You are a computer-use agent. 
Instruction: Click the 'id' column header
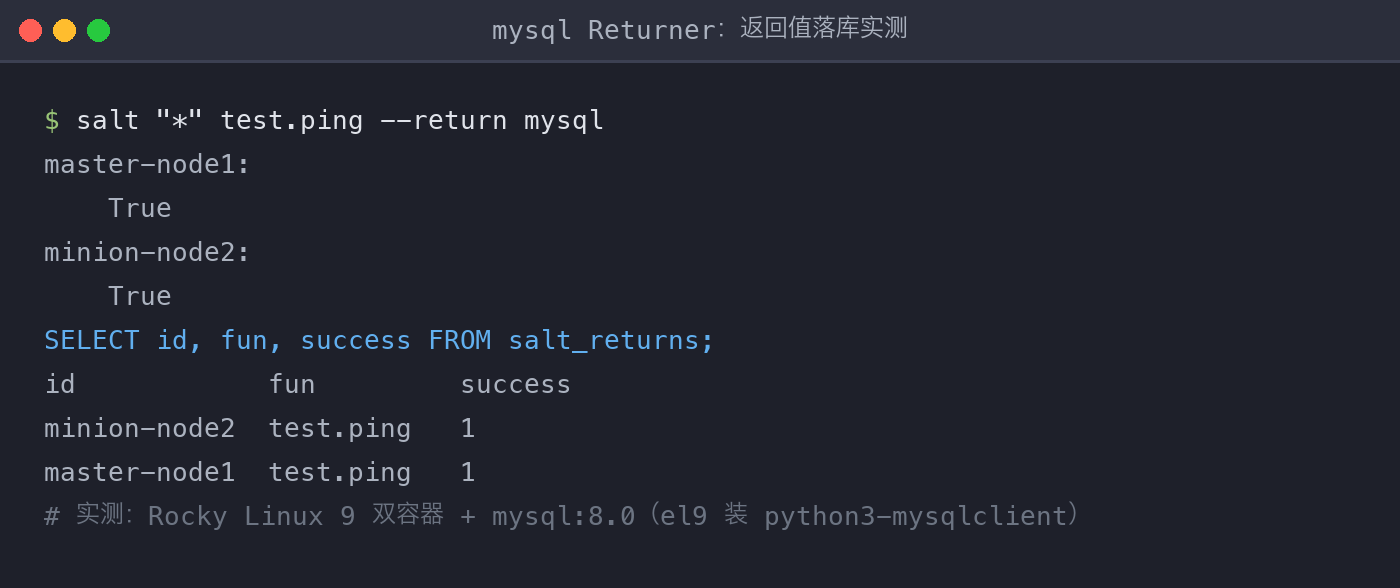click(60, 384)
